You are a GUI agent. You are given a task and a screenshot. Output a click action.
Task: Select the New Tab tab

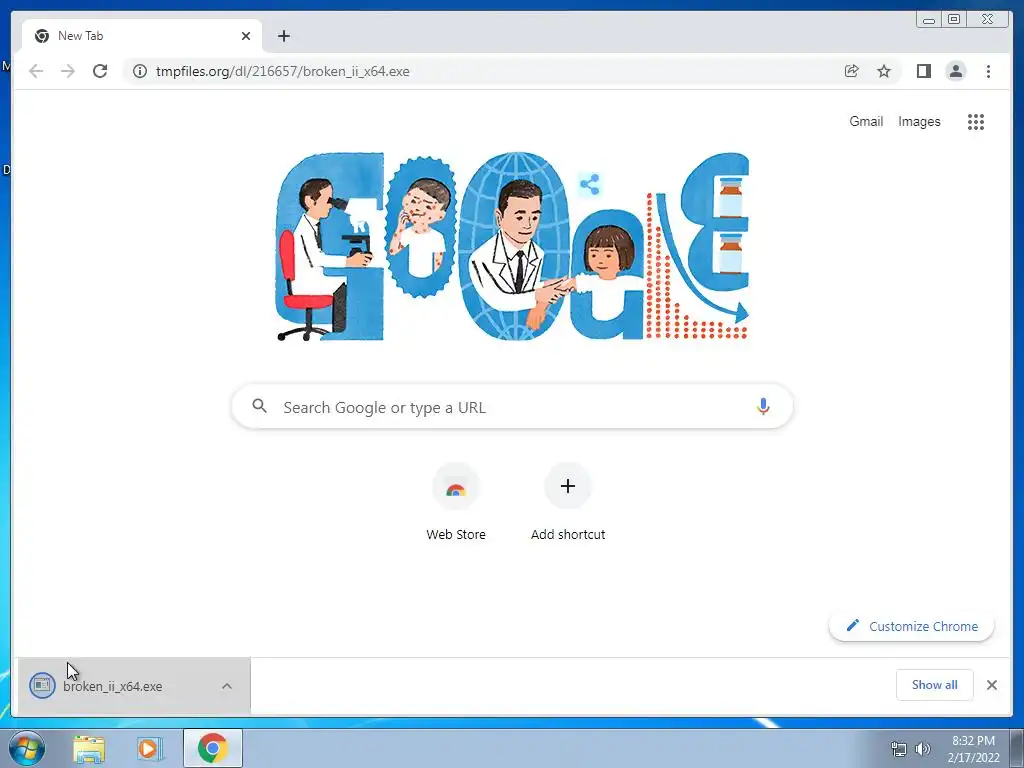[x=142, y=36]
